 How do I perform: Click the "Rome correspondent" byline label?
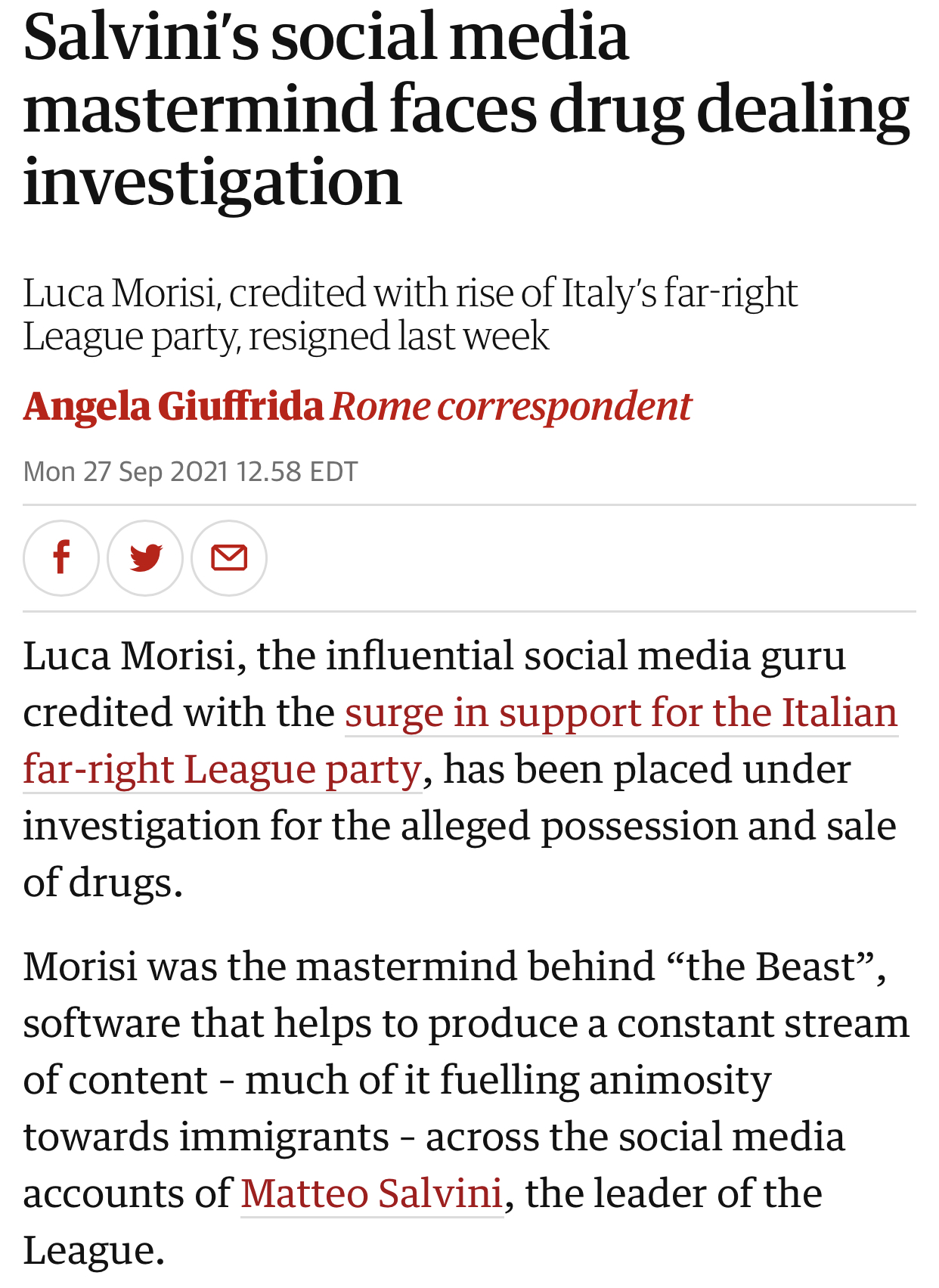click(x=511, y=406)
